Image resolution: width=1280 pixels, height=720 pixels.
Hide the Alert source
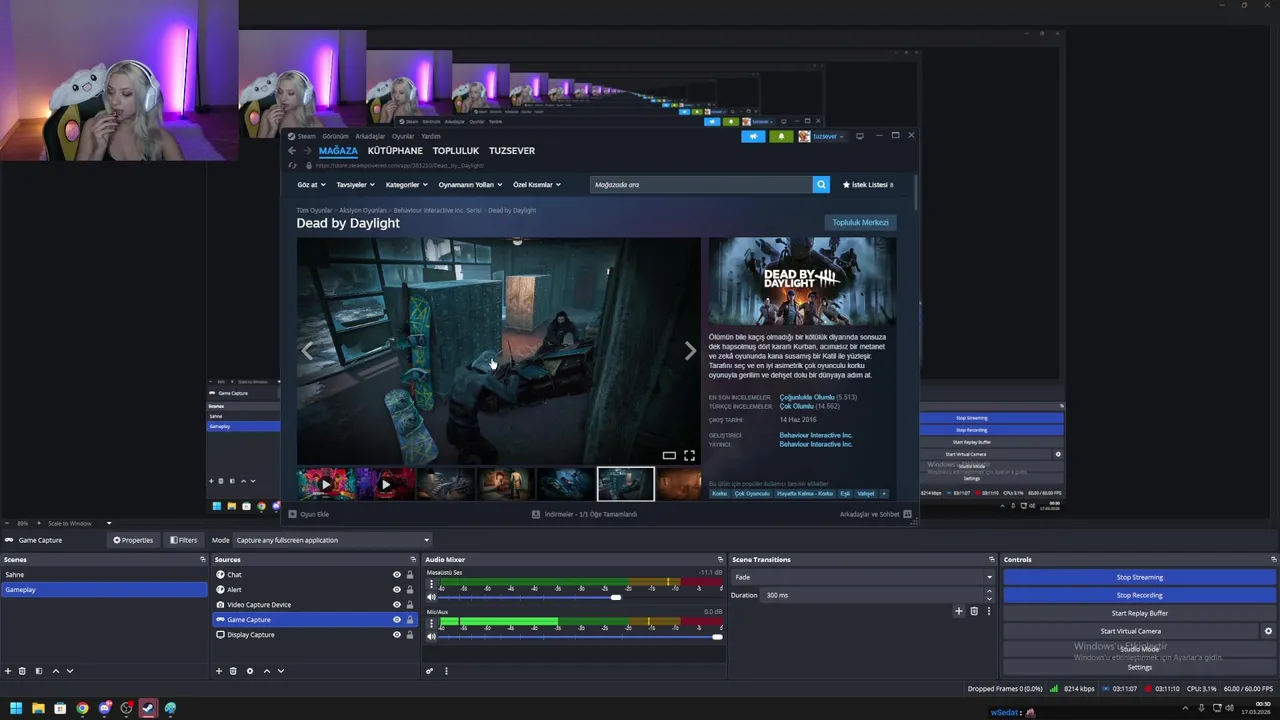tap(397, 590)
